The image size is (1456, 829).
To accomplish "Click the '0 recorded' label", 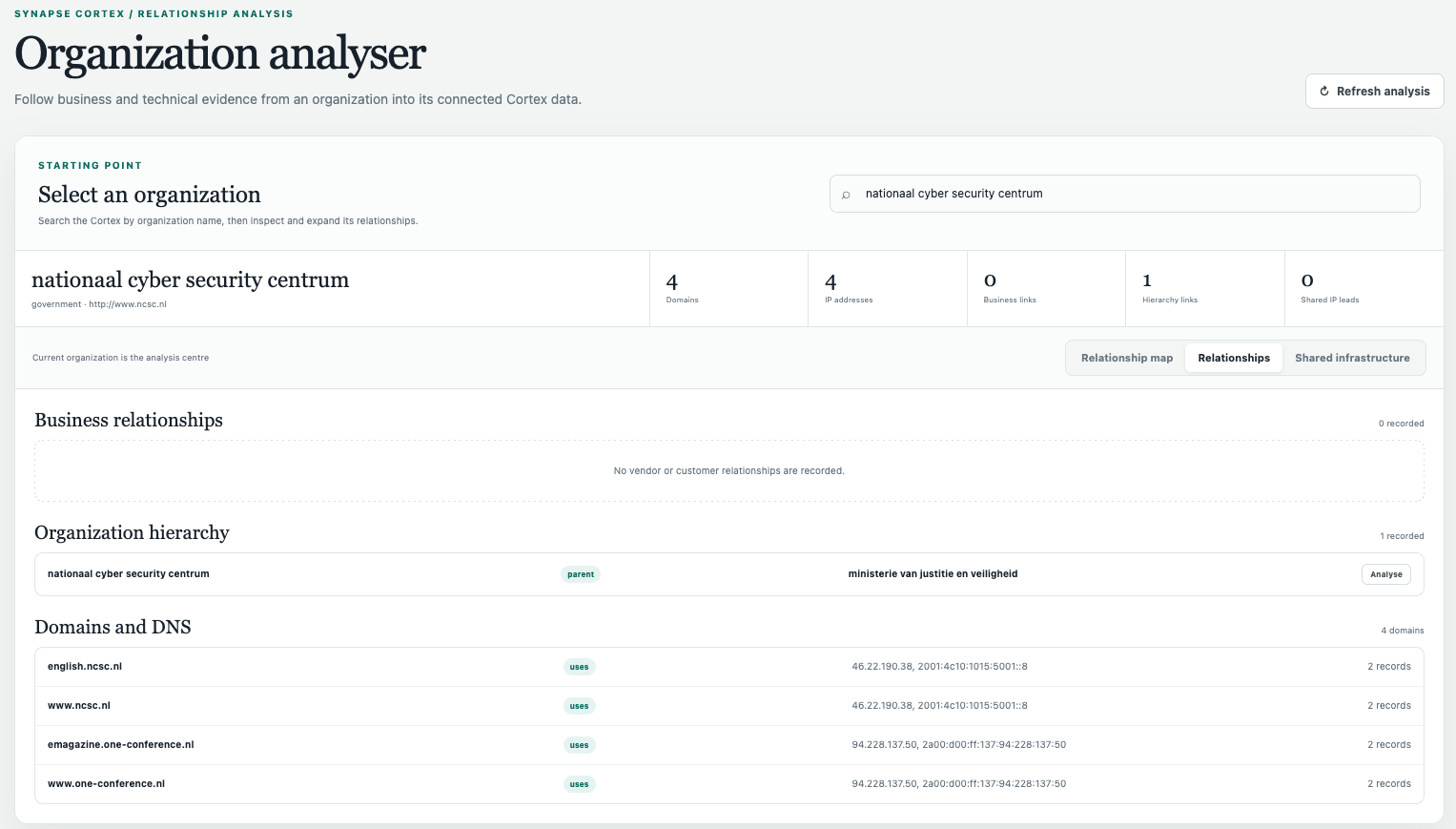I will coord(1401,424).
